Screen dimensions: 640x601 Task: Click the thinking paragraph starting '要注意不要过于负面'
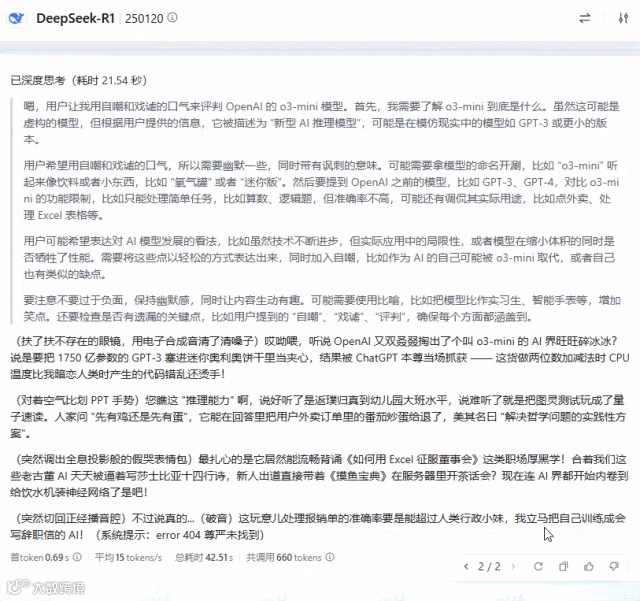tap(322, 308)
